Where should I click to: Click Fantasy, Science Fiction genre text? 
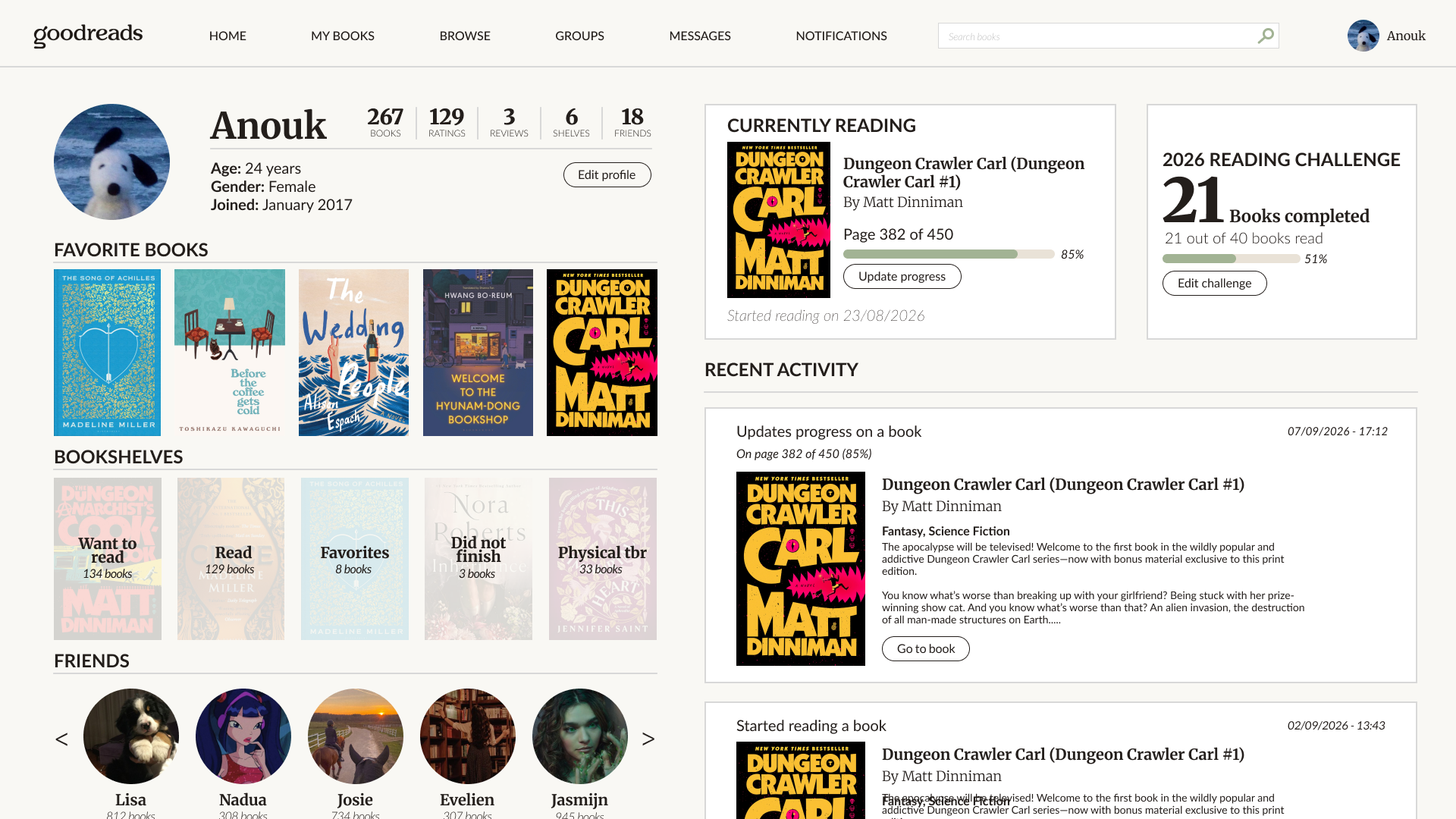click(946, 532)
